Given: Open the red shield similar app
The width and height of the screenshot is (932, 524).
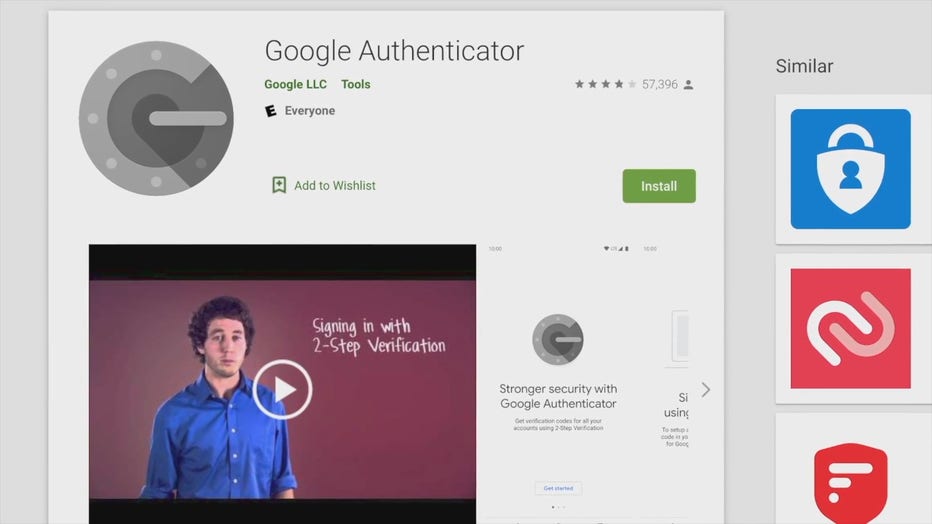Looking at the screenshot, I should [x=850, y=482].
